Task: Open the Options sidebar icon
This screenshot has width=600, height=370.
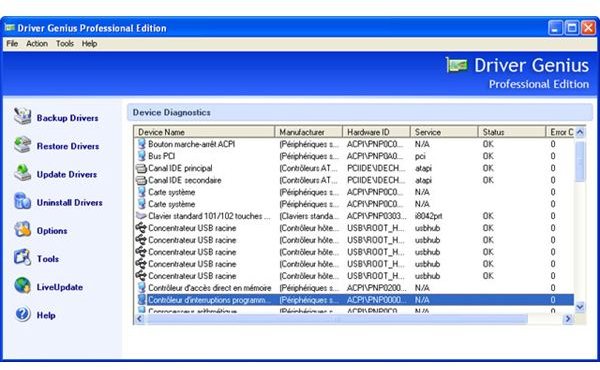Action: [23, 230]
